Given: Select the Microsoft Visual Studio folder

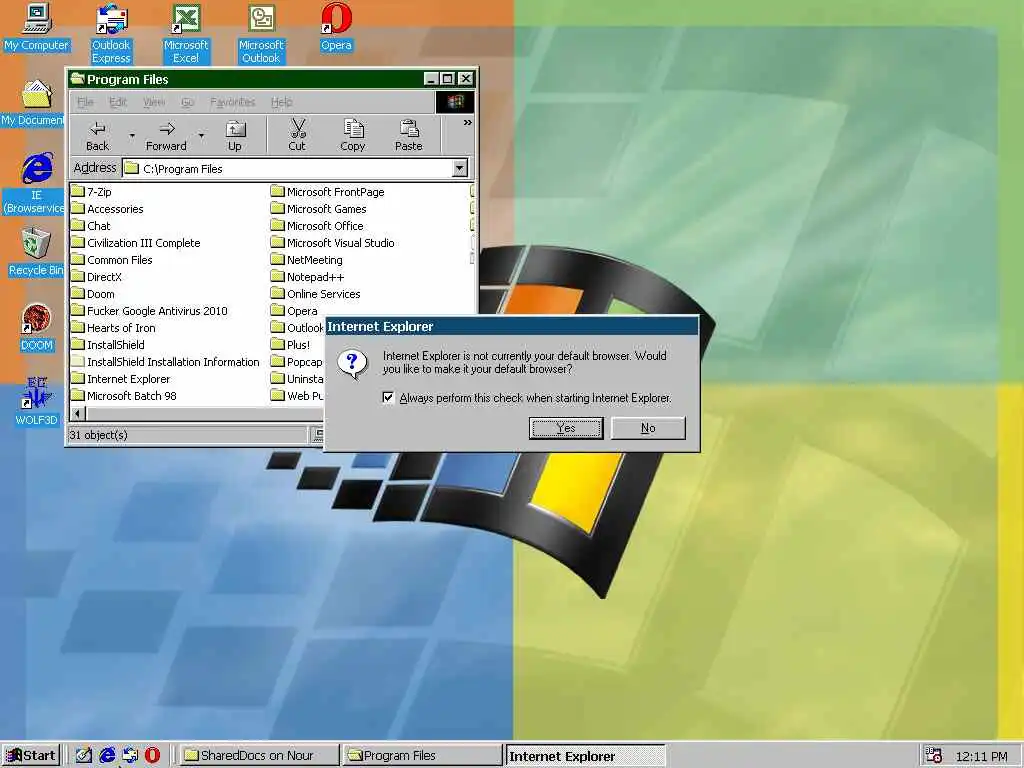Looking at the screenshot, I should coord(333,243).
